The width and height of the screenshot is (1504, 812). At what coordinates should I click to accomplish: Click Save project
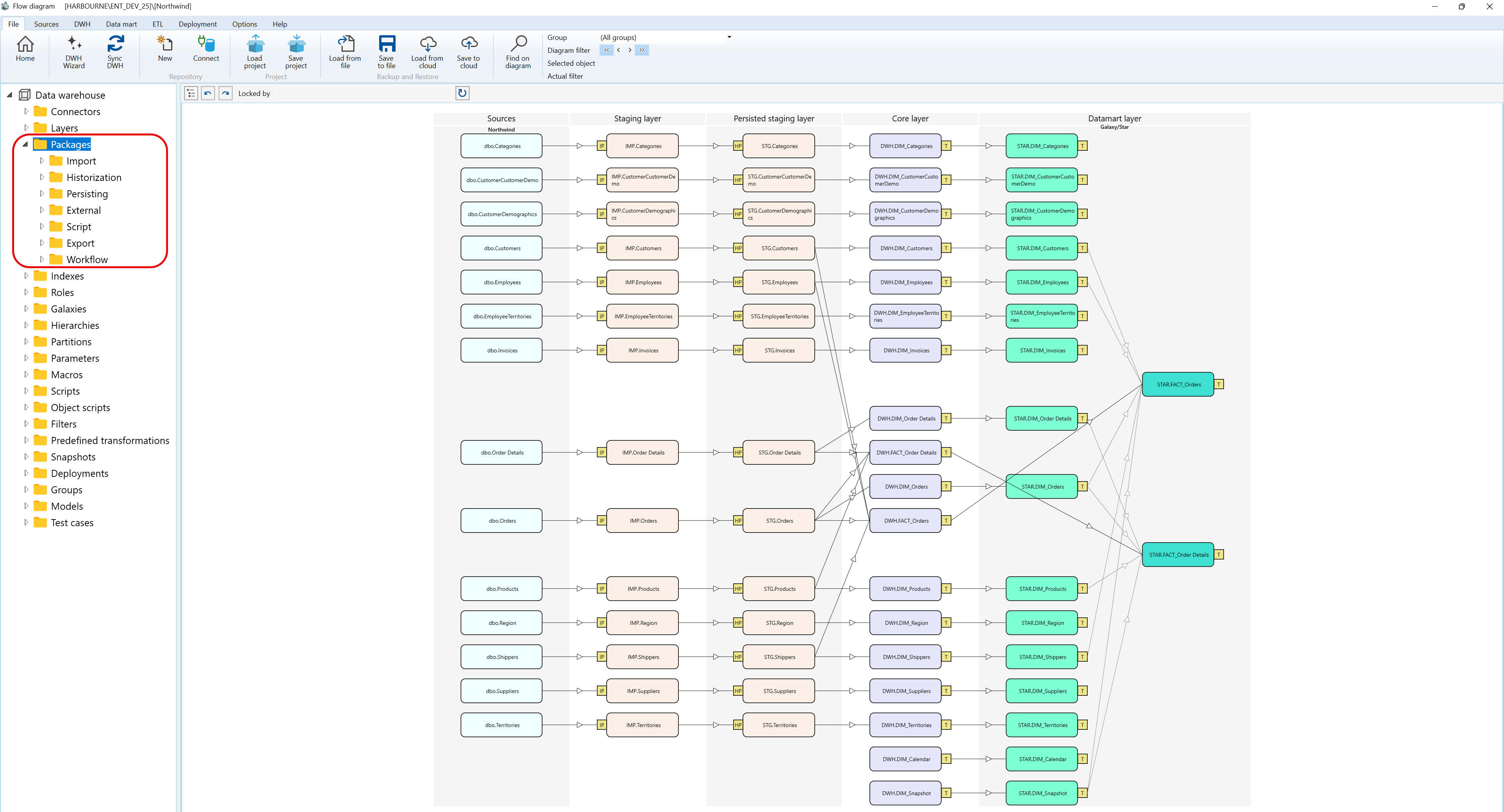[296, 52]
